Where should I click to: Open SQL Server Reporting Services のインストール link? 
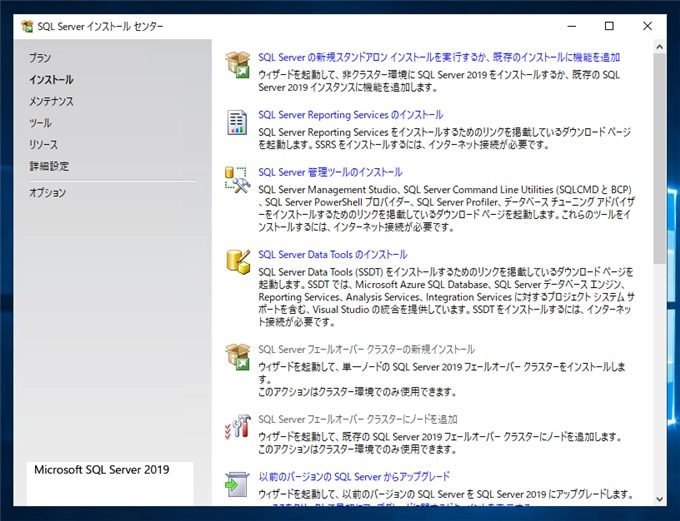(350, 115)
